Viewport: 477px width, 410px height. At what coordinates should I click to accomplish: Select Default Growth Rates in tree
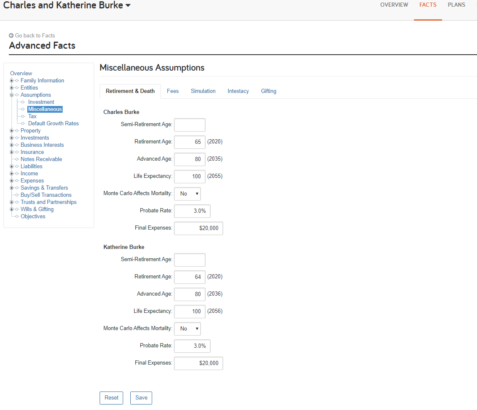[53, 123]
